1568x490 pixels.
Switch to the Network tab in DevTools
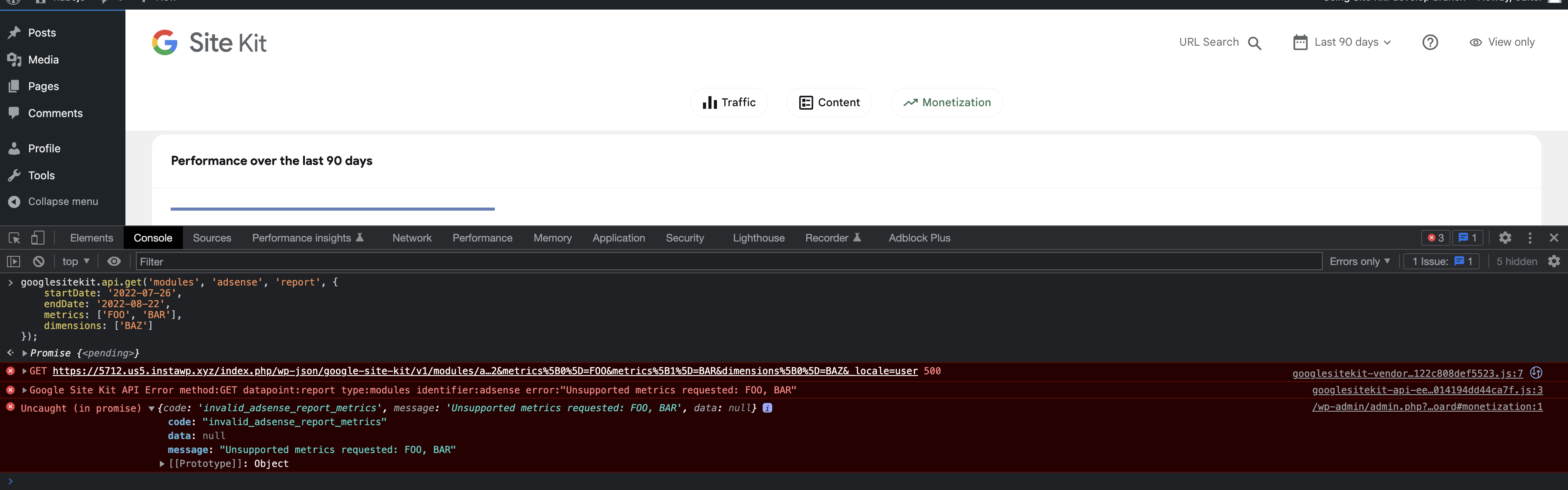412,238
